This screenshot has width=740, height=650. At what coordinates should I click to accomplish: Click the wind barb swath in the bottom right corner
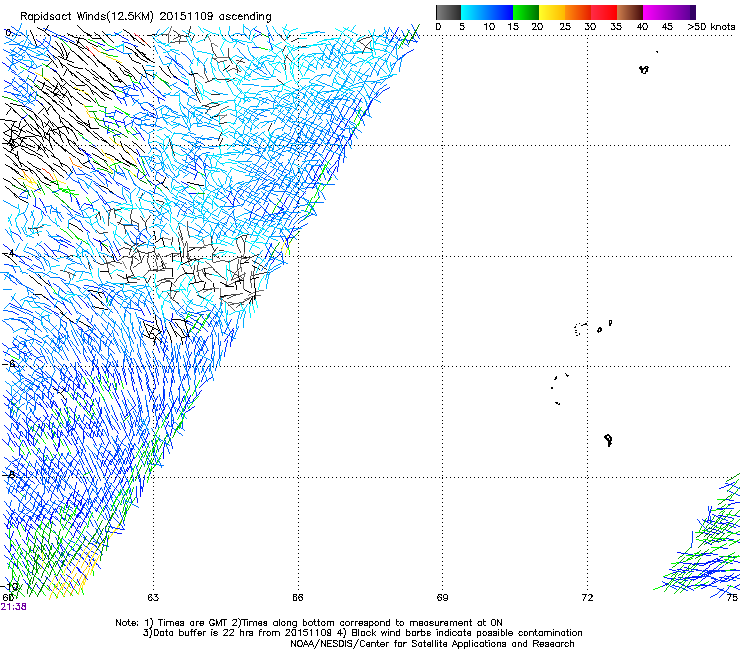[x=703, y=538]
